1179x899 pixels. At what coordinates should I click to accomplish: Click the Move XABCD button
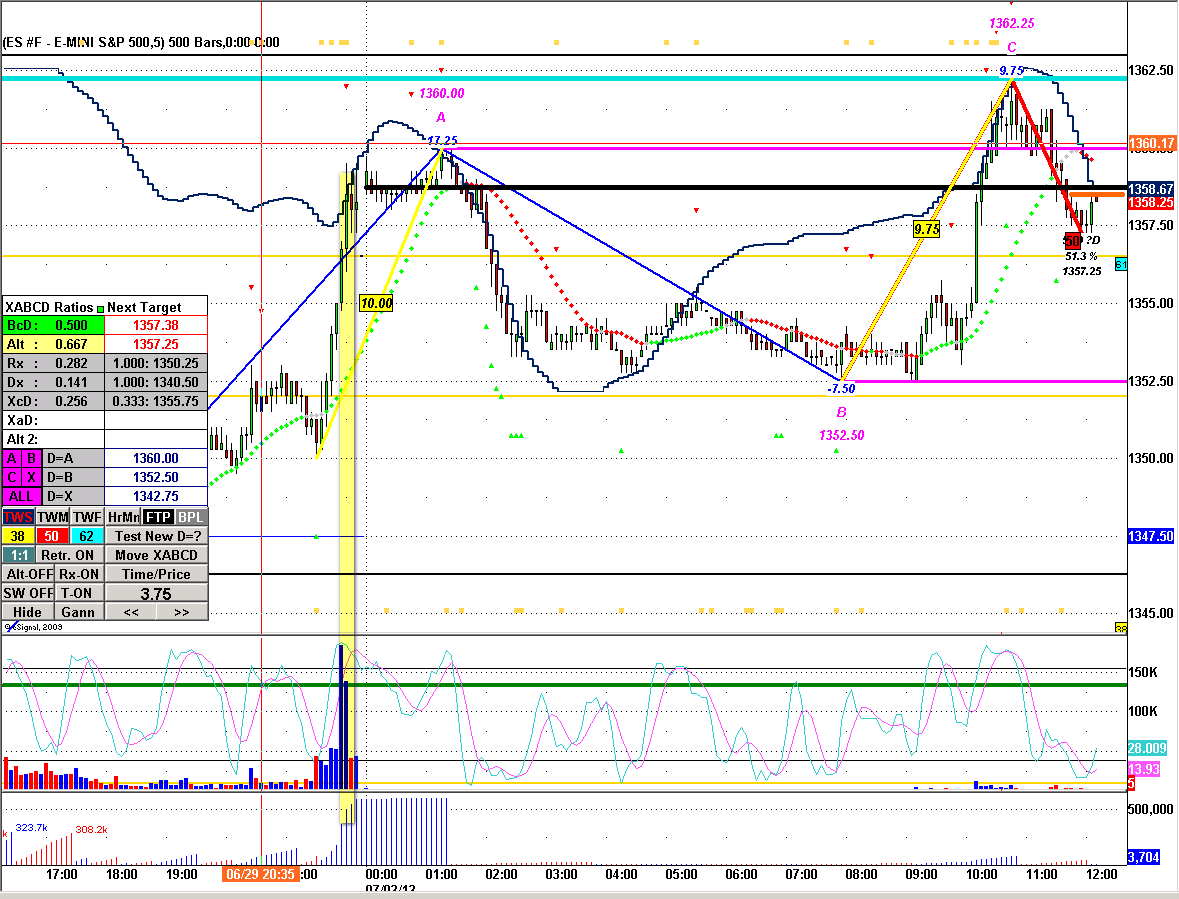(x=156, y=555)
